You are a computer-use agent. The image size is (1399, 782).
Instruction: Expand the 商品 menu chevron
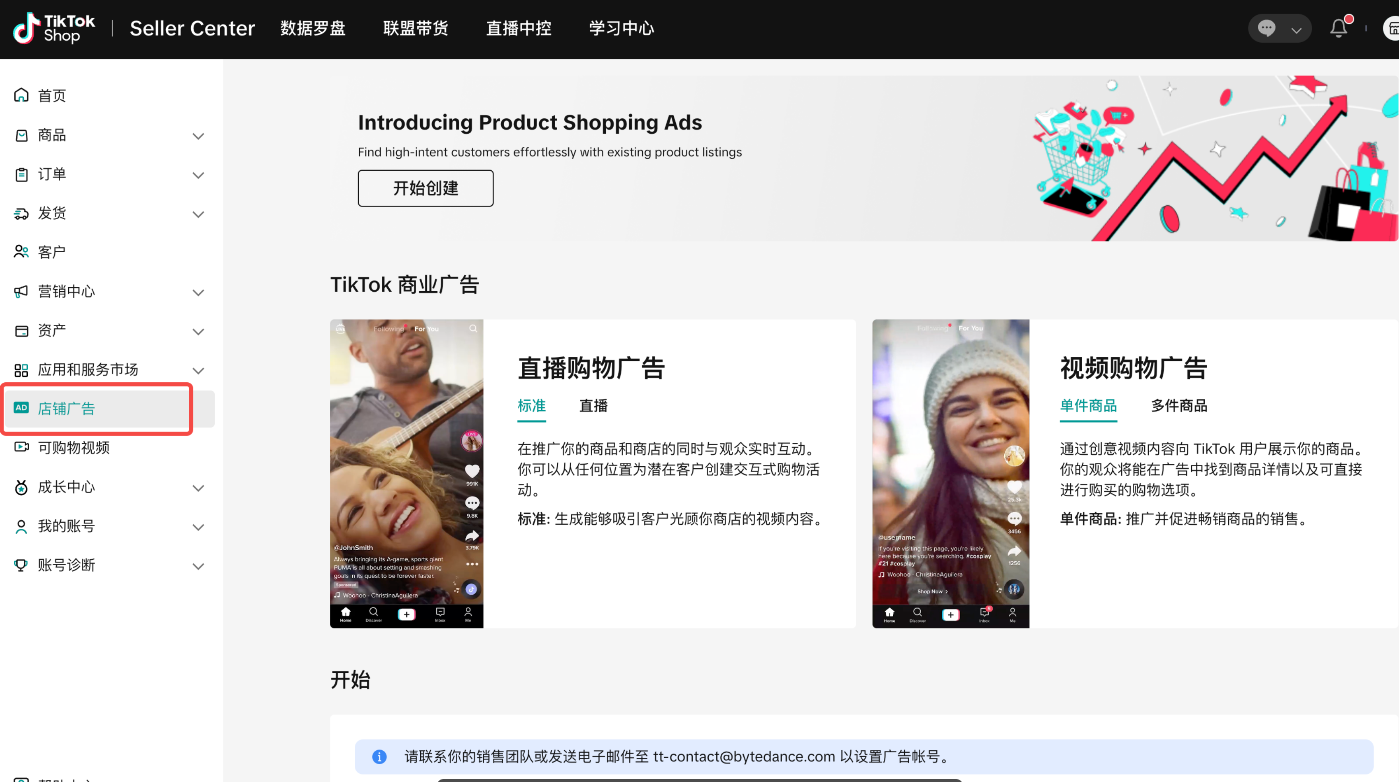click(x=198, y=136)
